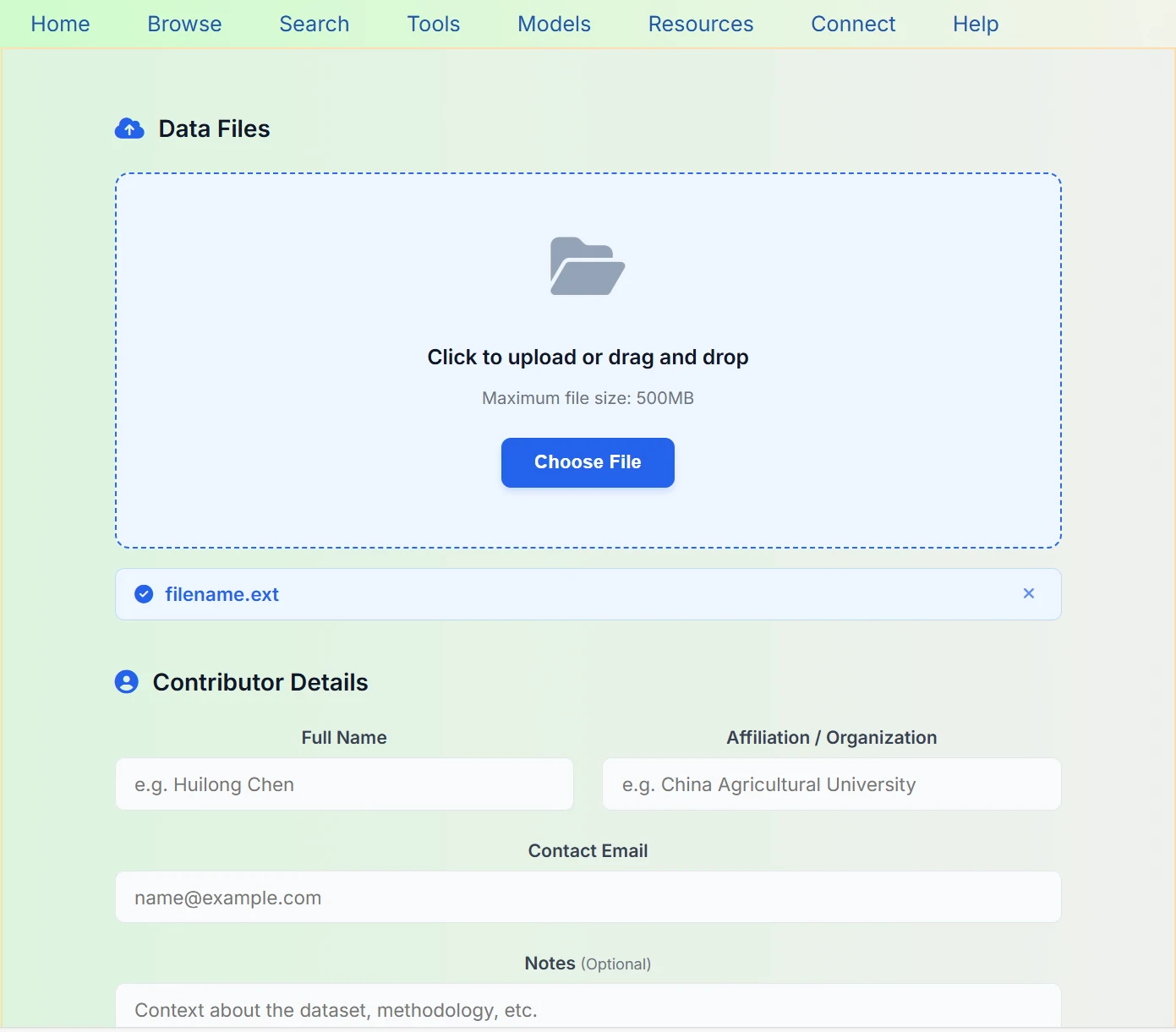Image resolution: width=1176 pixels, height=1032 pixels.
Task: Select the Models menu item
Action: coord(554,25)
